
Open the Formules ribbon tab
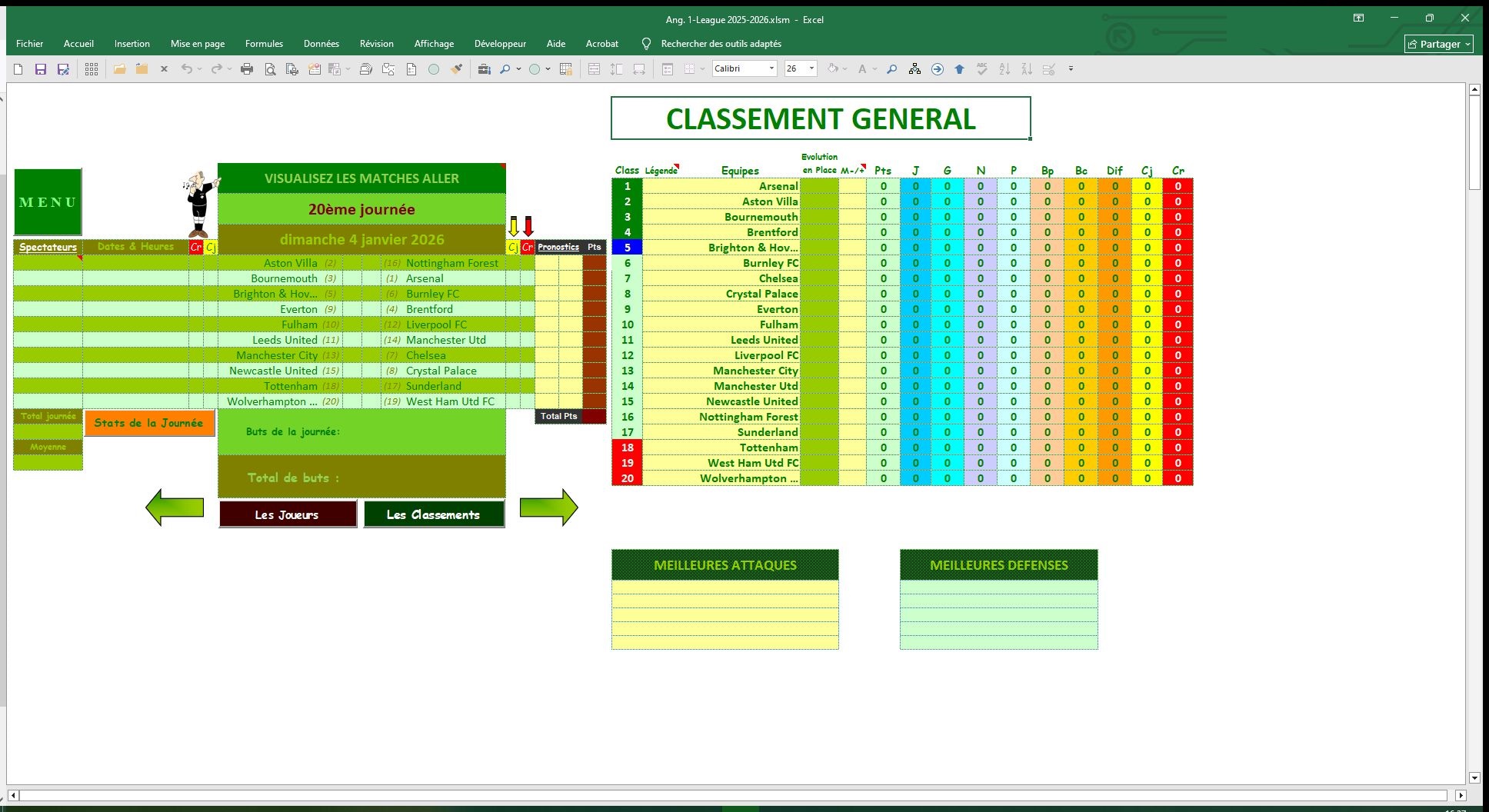pyautogui.click(x=264, y=44)
